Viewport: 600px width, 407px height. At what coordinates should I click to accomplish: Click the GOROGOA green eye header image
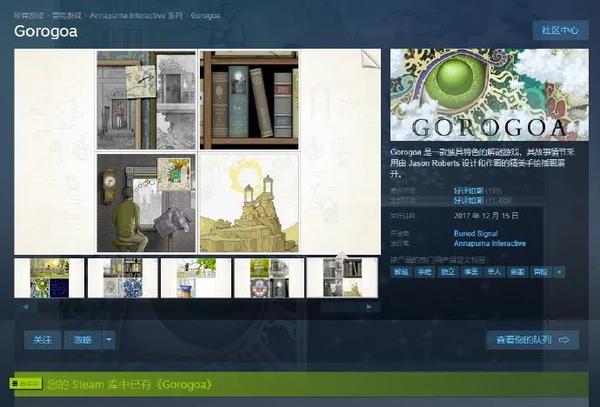tap(489, 95)
